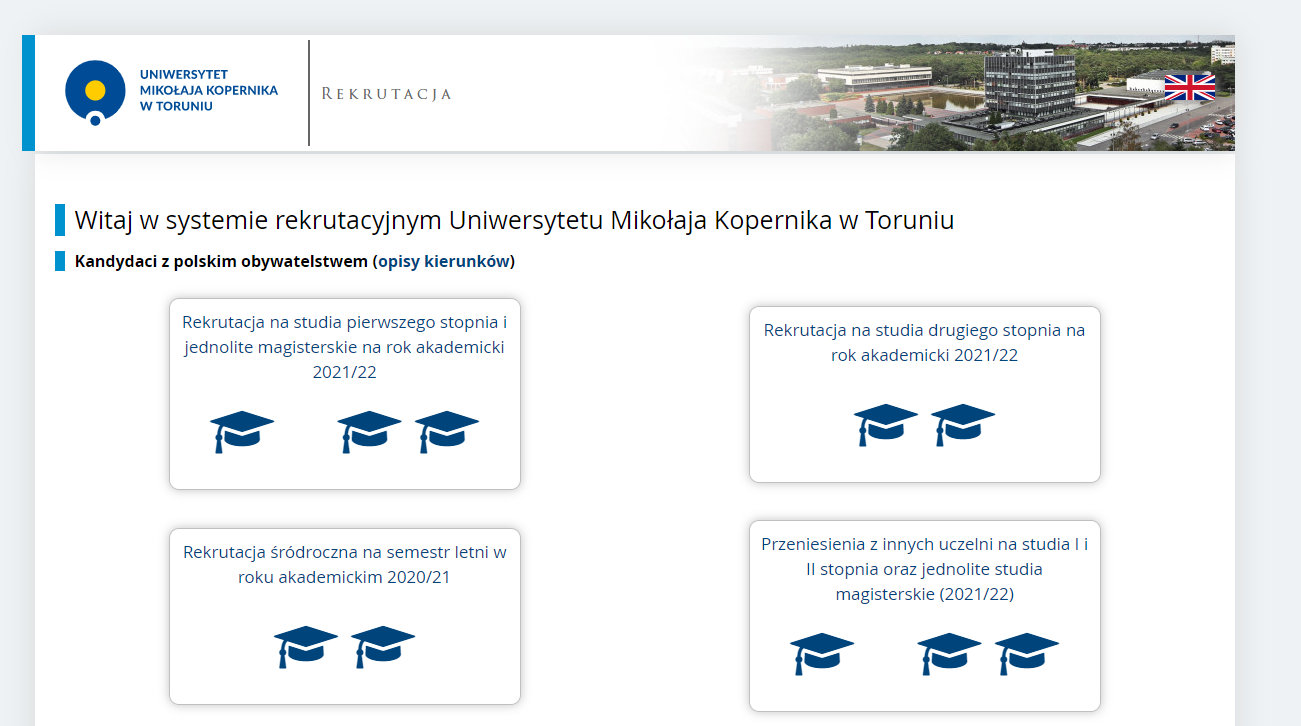Click middle graduation cap in transfers card
The width and height of the screenshot is (1301, 726).
[x=949, y=654]
